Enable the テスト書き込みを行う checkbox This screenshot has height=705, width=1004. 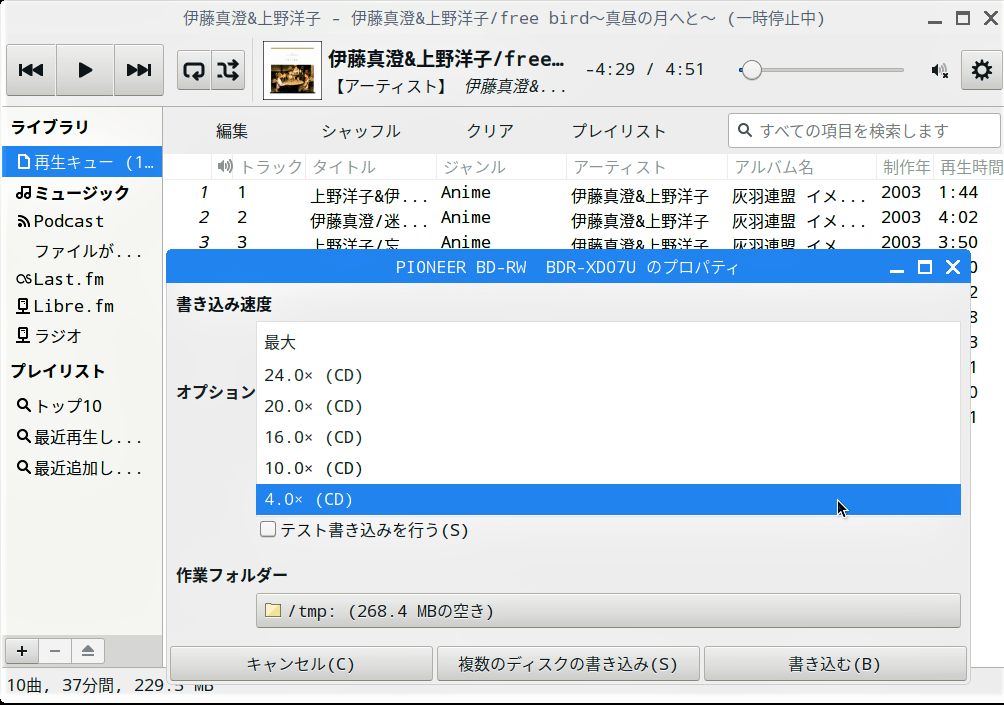coord(268,530)
